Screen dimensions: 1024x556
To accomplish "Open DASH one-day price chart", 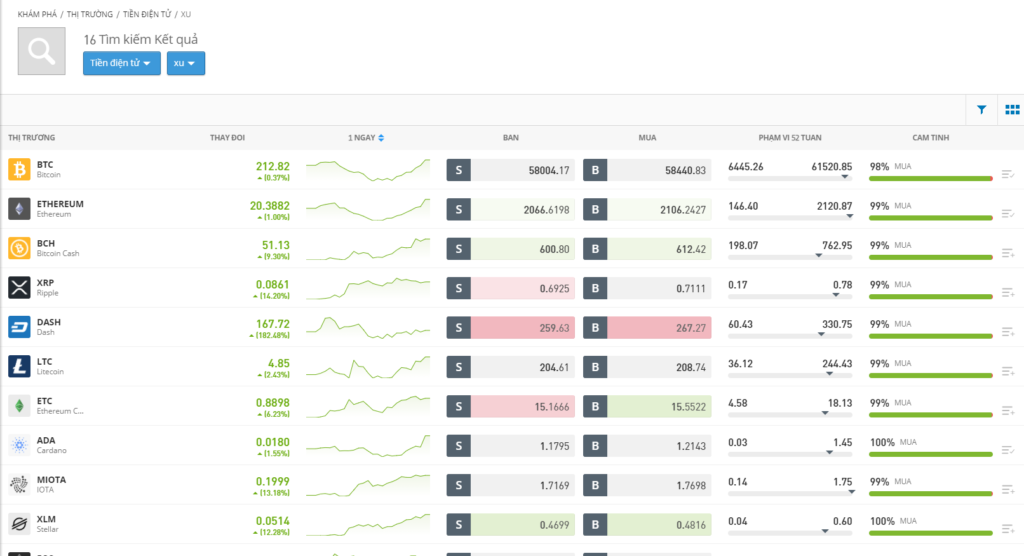I will [x=368, y=327].
